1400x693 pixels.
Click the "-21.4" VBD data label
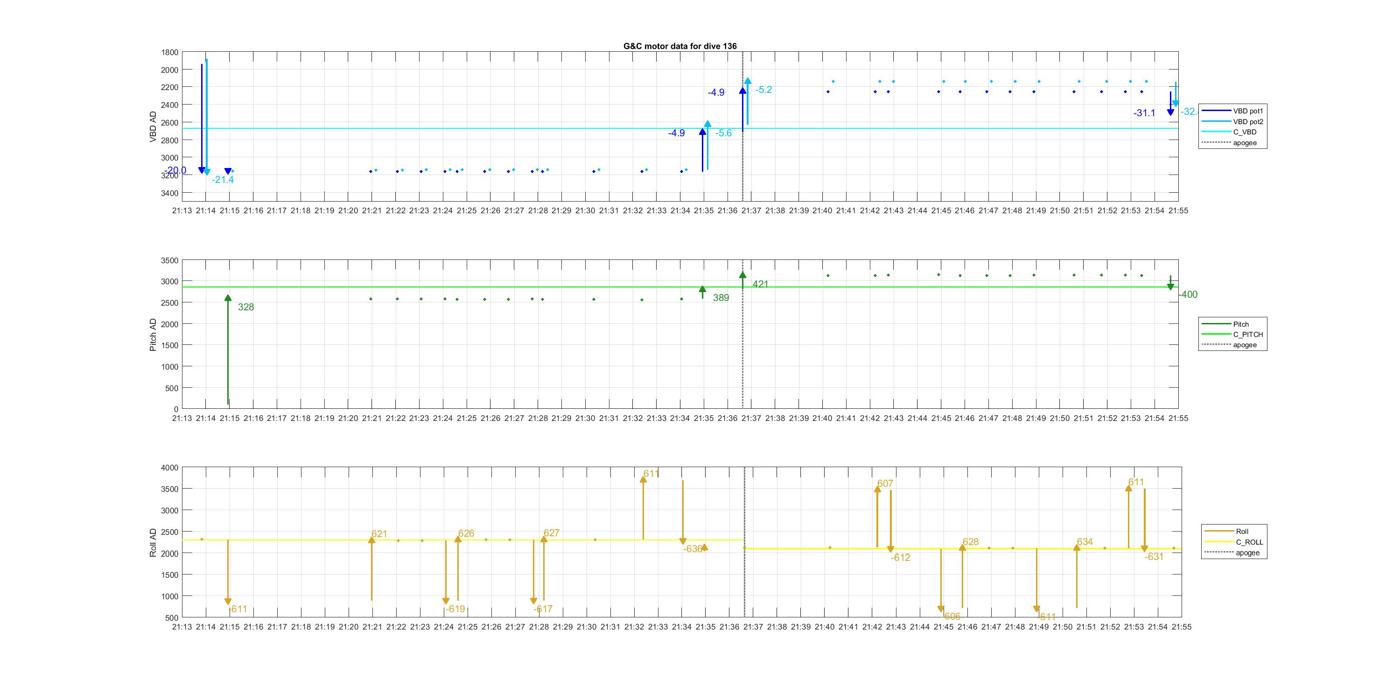(x=222, y=180)
